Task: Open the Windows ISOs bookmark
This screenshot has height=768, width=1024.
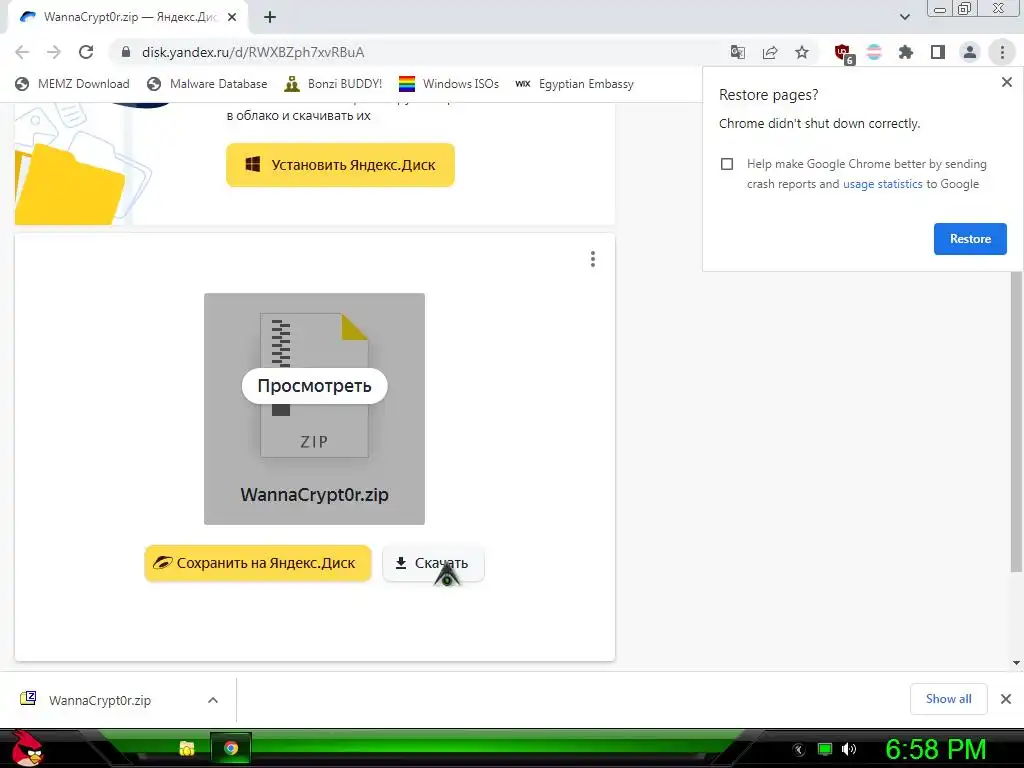Action: point(449,84)
